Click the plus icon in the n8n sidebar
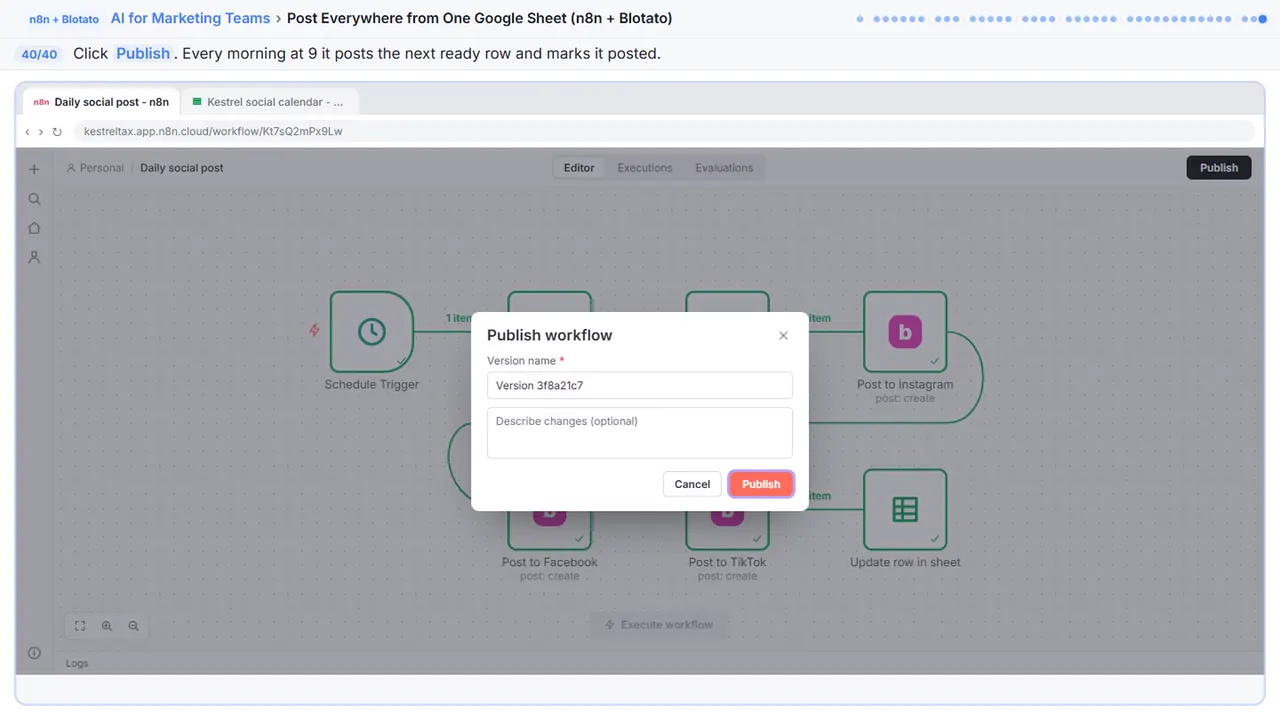The width and height of the screenshot is (1280, 720). 34,169
